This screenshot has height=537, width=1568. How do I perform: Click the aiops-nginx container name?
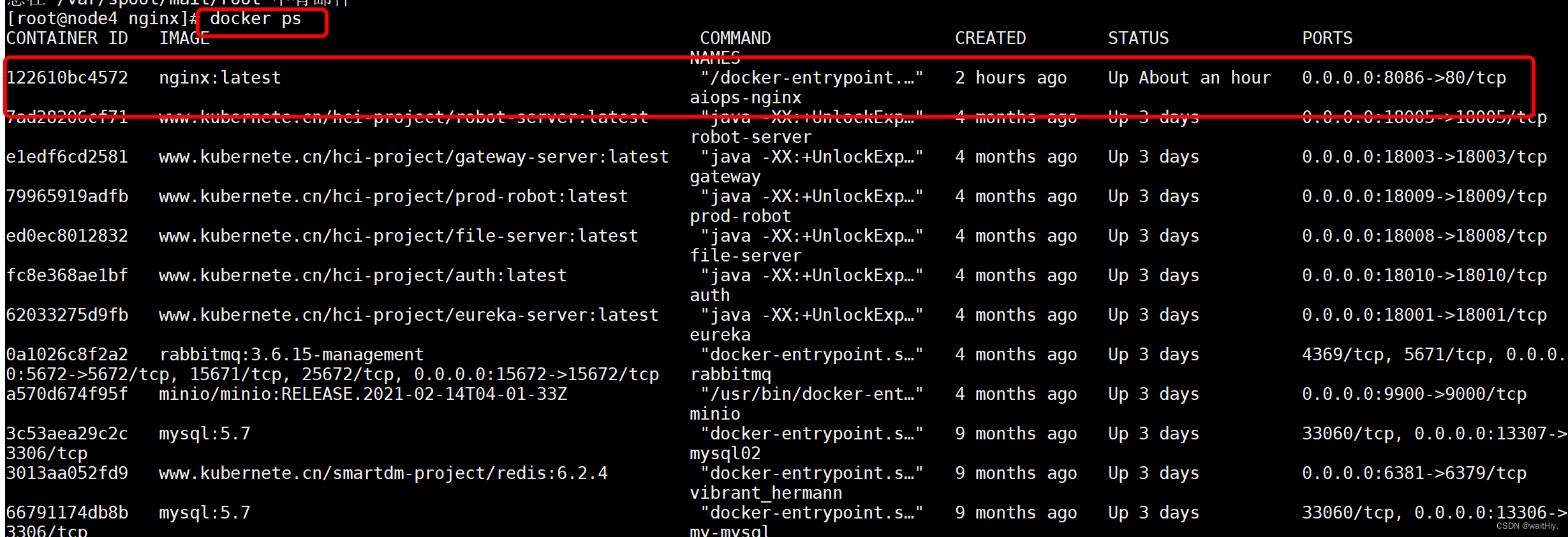pyautogui.click(x=745, y=98)
